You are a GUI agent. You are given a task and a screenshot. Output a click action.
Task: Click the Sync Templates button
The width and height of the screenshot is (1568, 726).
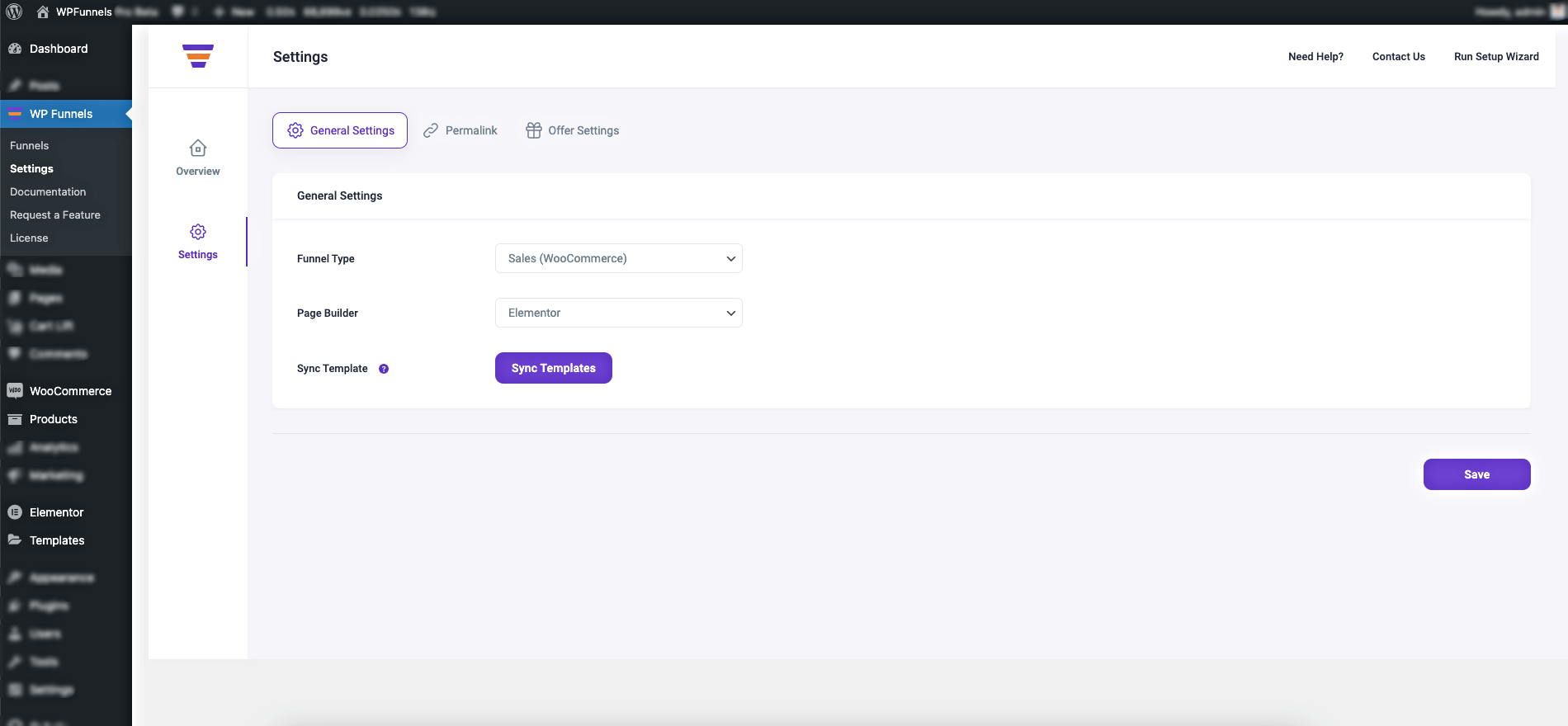click(554, 368)
